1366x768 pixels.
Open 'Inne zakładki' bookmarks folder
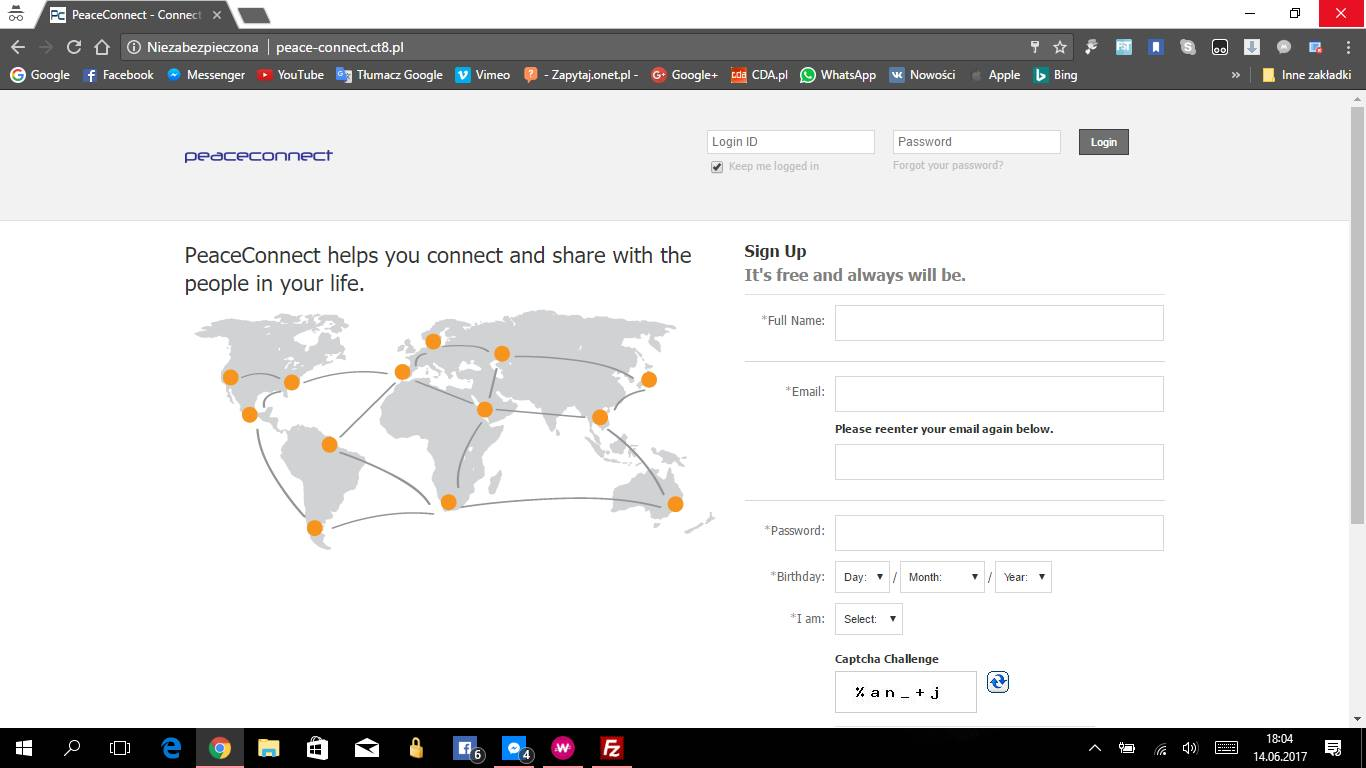pyautogui.click(x=1308, y=74)
